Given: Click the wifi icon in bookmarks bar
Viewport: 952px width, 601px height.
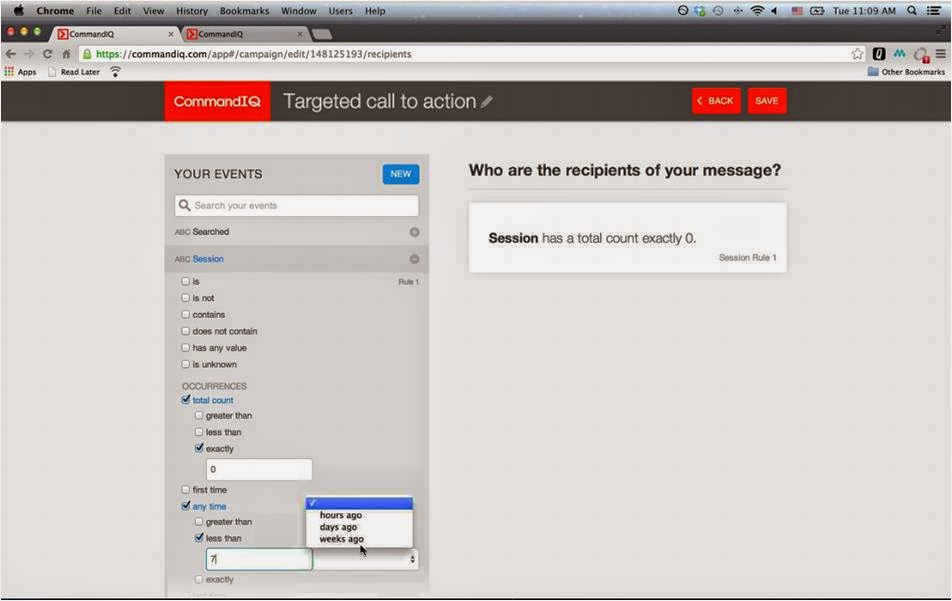Looking at the screenshot, I should 115,72.
